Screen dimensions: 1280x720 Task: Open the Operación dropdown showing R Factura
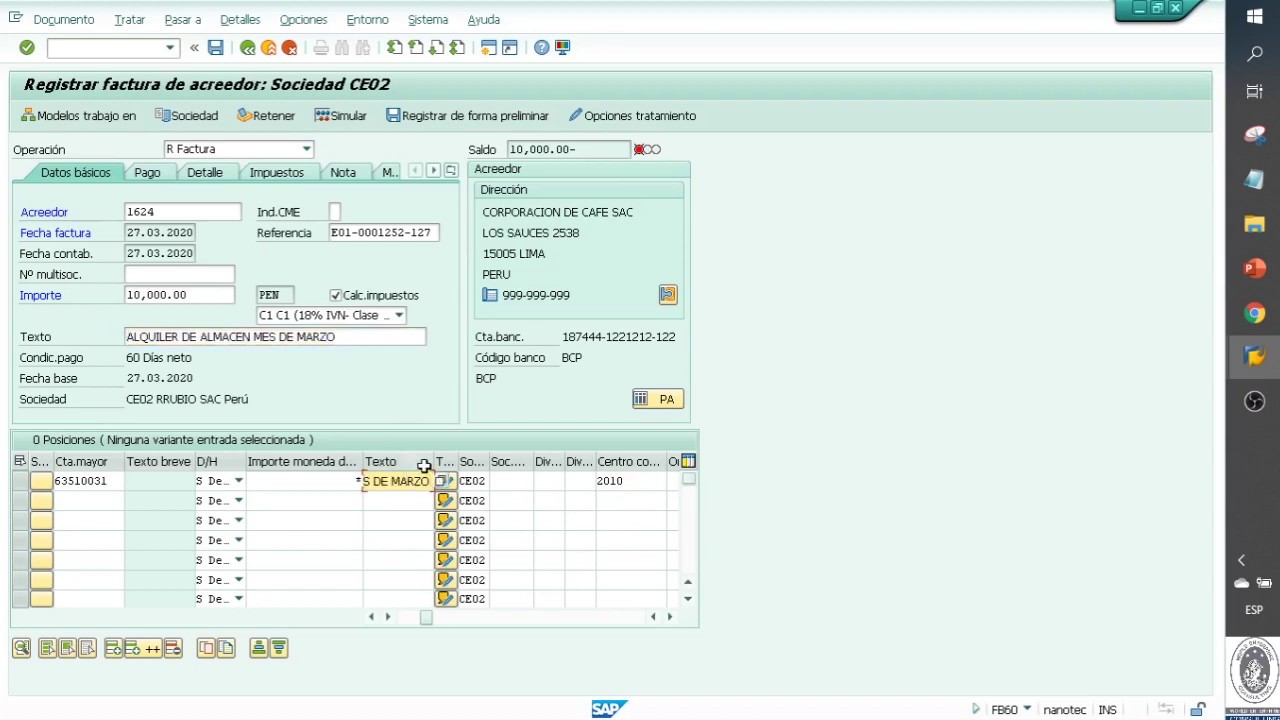tap(306, 149)
